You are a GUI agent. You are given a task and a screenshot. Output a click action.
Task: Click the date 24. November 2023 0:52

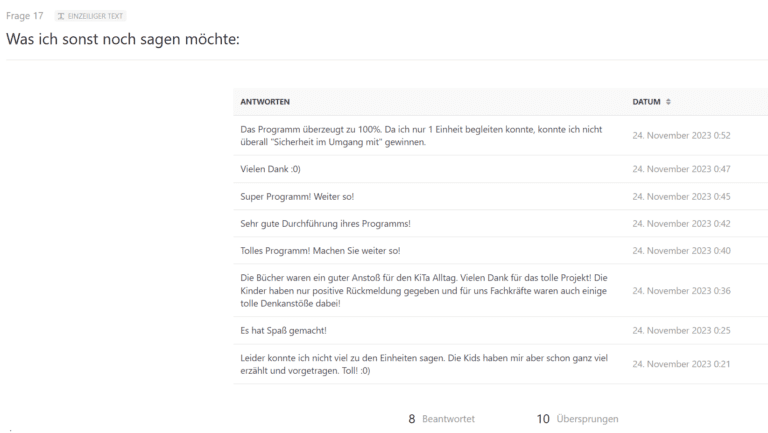[681, 136]
